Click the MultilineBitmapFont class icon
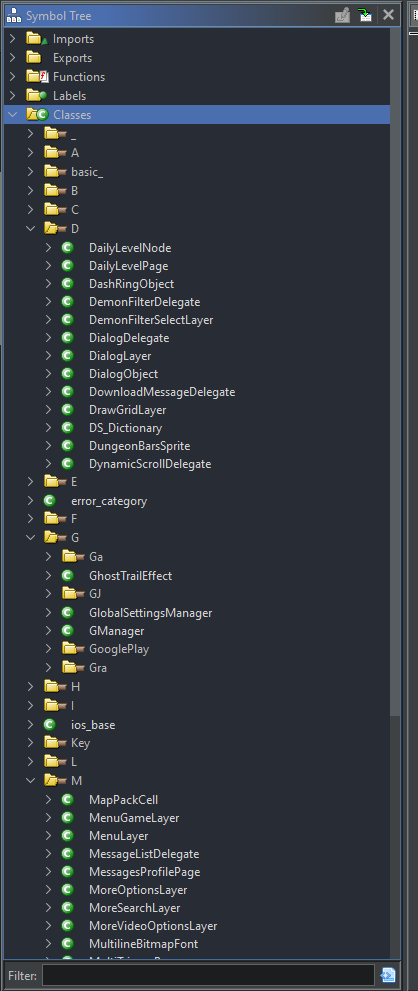 (68, 944)
